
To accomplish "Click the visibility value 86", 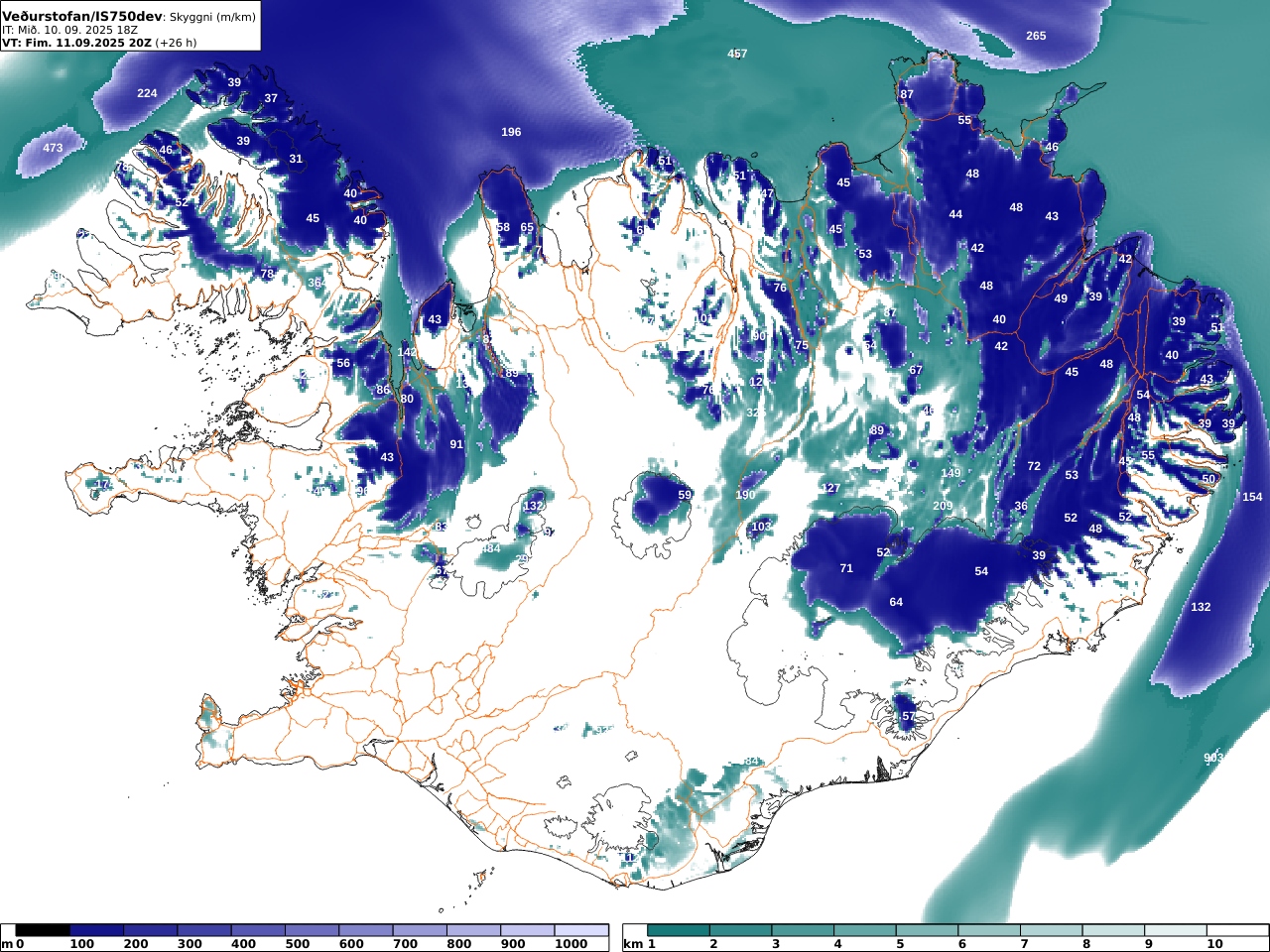I will (x=383, y=390).
